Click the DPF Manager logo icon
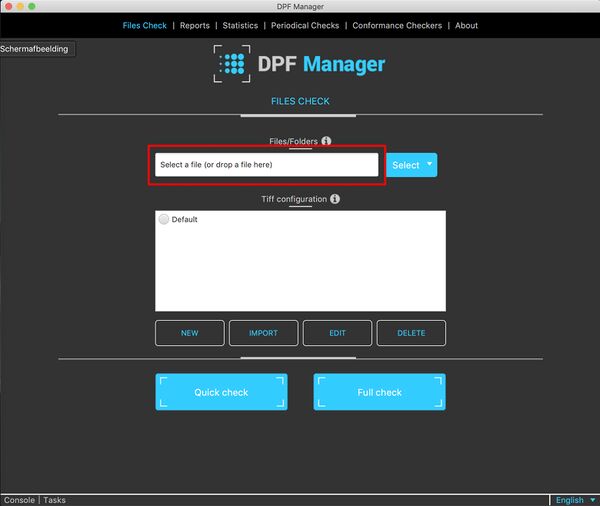Viewport: 600px width, 506px height. [x=232, y=65]
